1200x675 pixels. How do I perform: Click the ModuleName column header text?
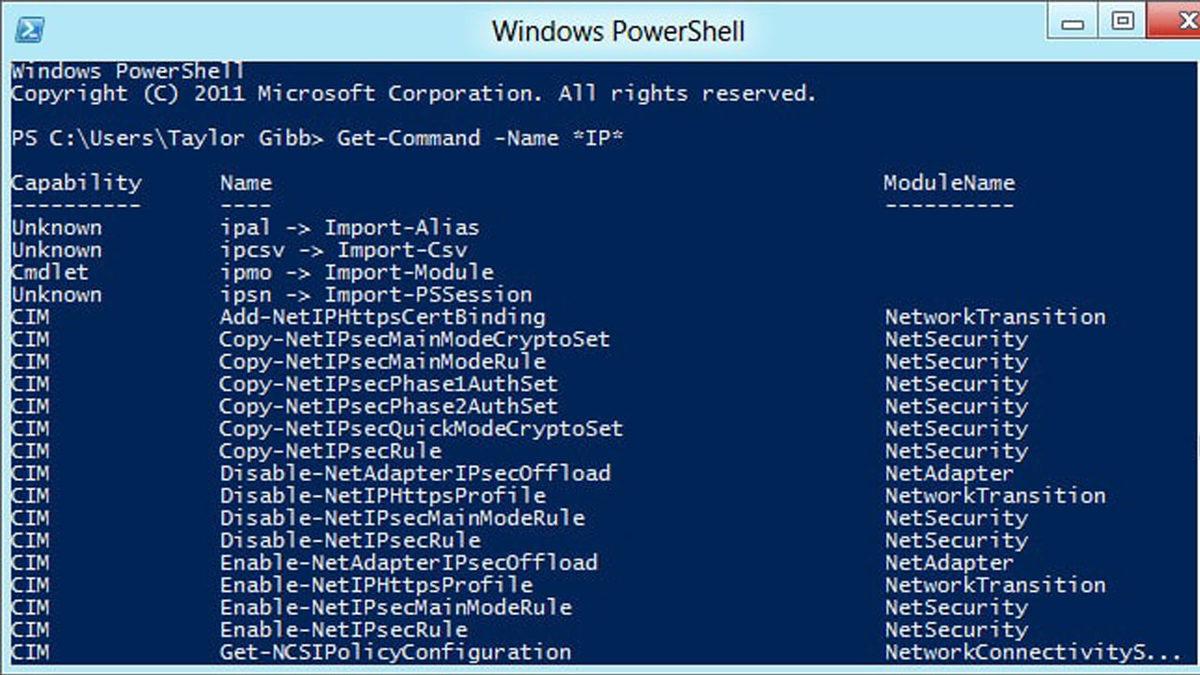(x=947, y=182)
